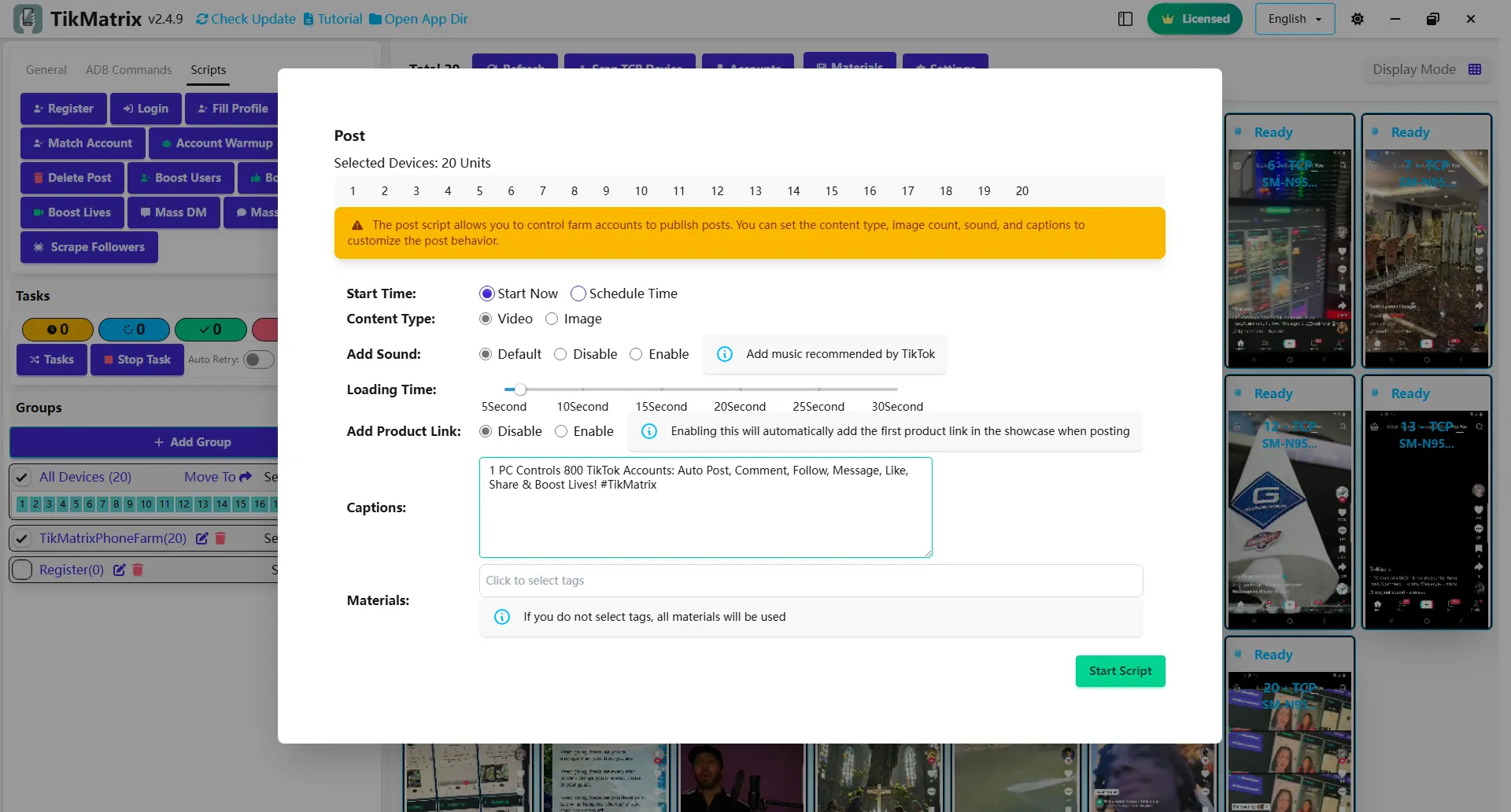Click inside the Captions text area
The height and width of the screenshot is (812, 1511).
click(705, 507)
